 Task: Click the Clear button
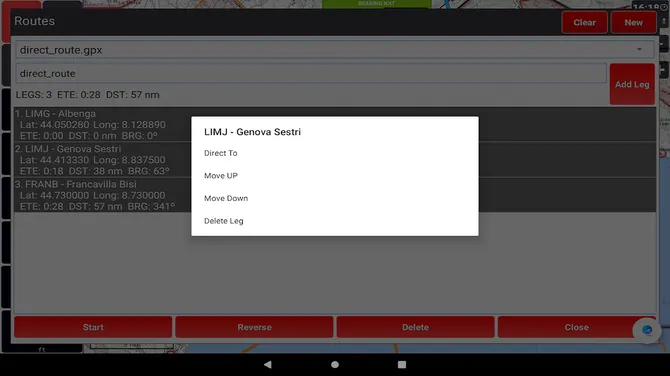tap(585, 23)
